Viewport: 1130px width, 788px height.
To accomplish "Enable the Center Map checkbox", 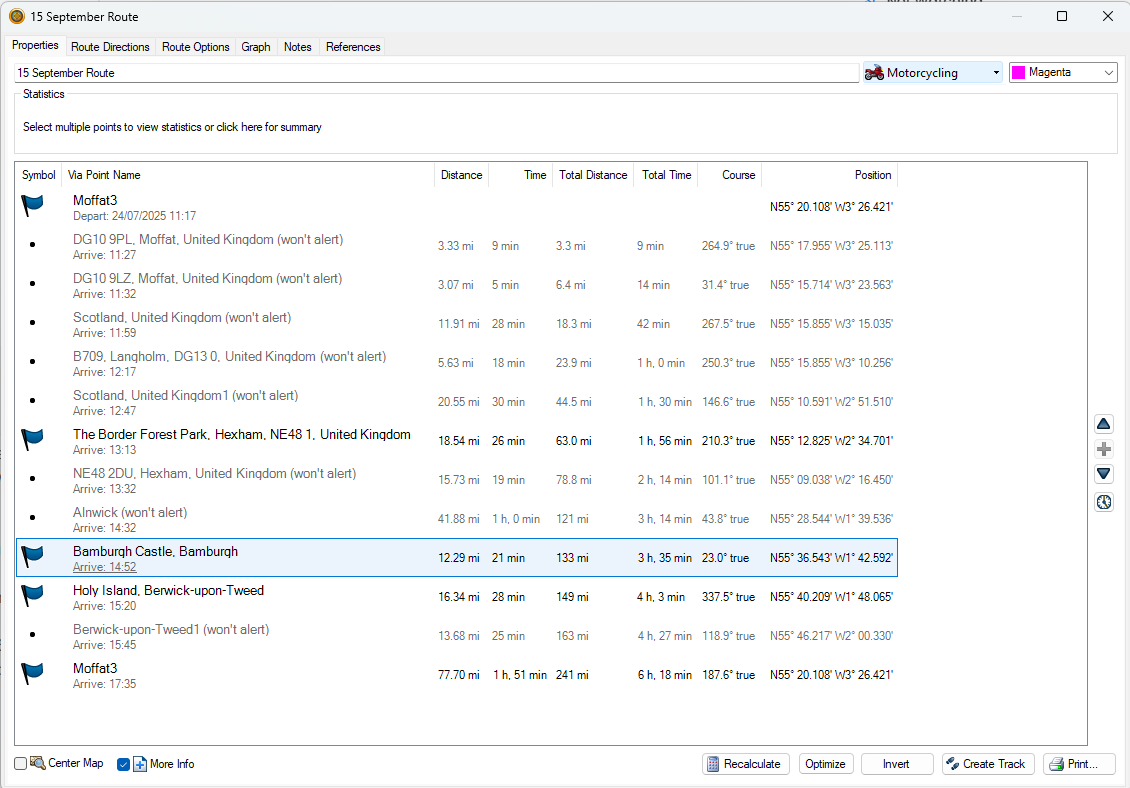I will click(x=21, y=763).
